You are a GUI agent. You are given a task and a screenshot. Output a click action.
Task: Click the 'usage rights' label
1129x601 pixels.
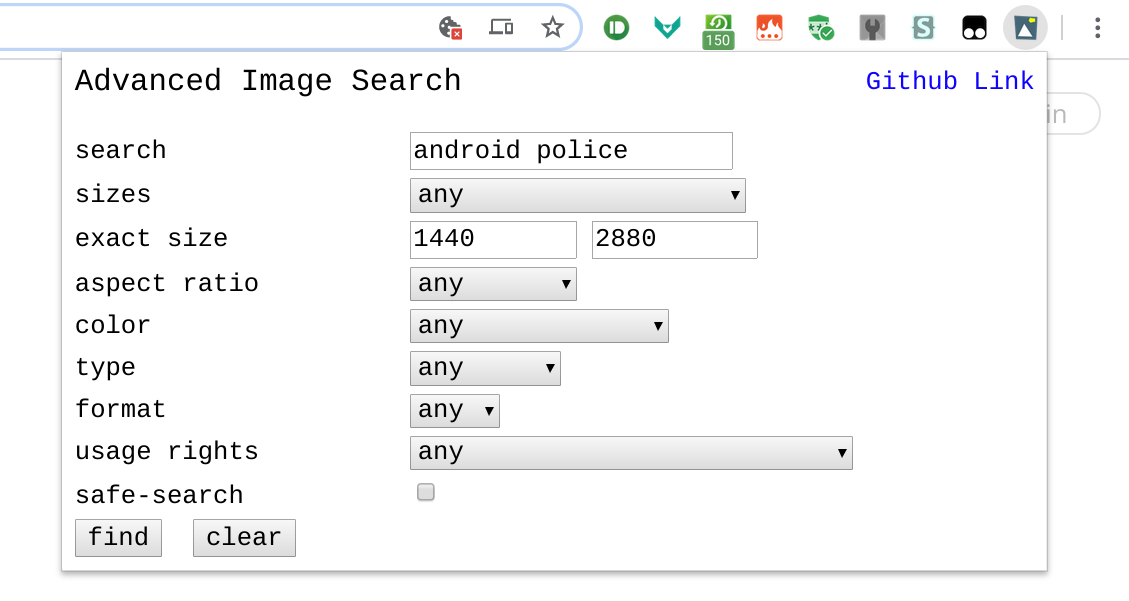166,452
